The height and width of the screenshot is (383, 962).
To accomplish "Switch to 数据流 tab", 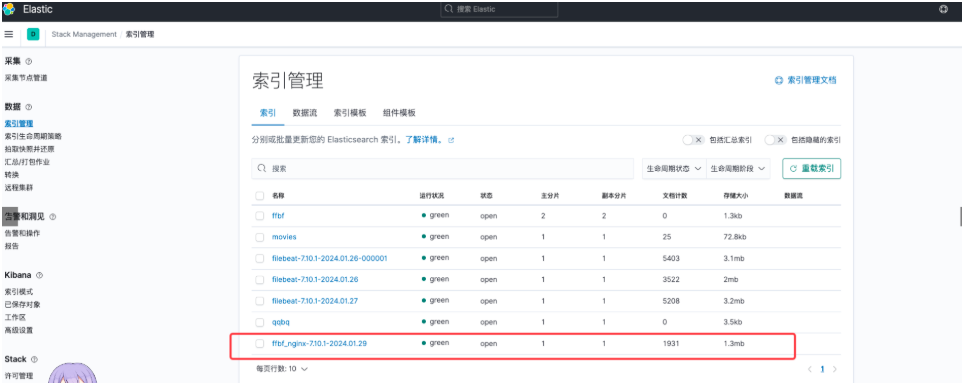I will (305, 113).
